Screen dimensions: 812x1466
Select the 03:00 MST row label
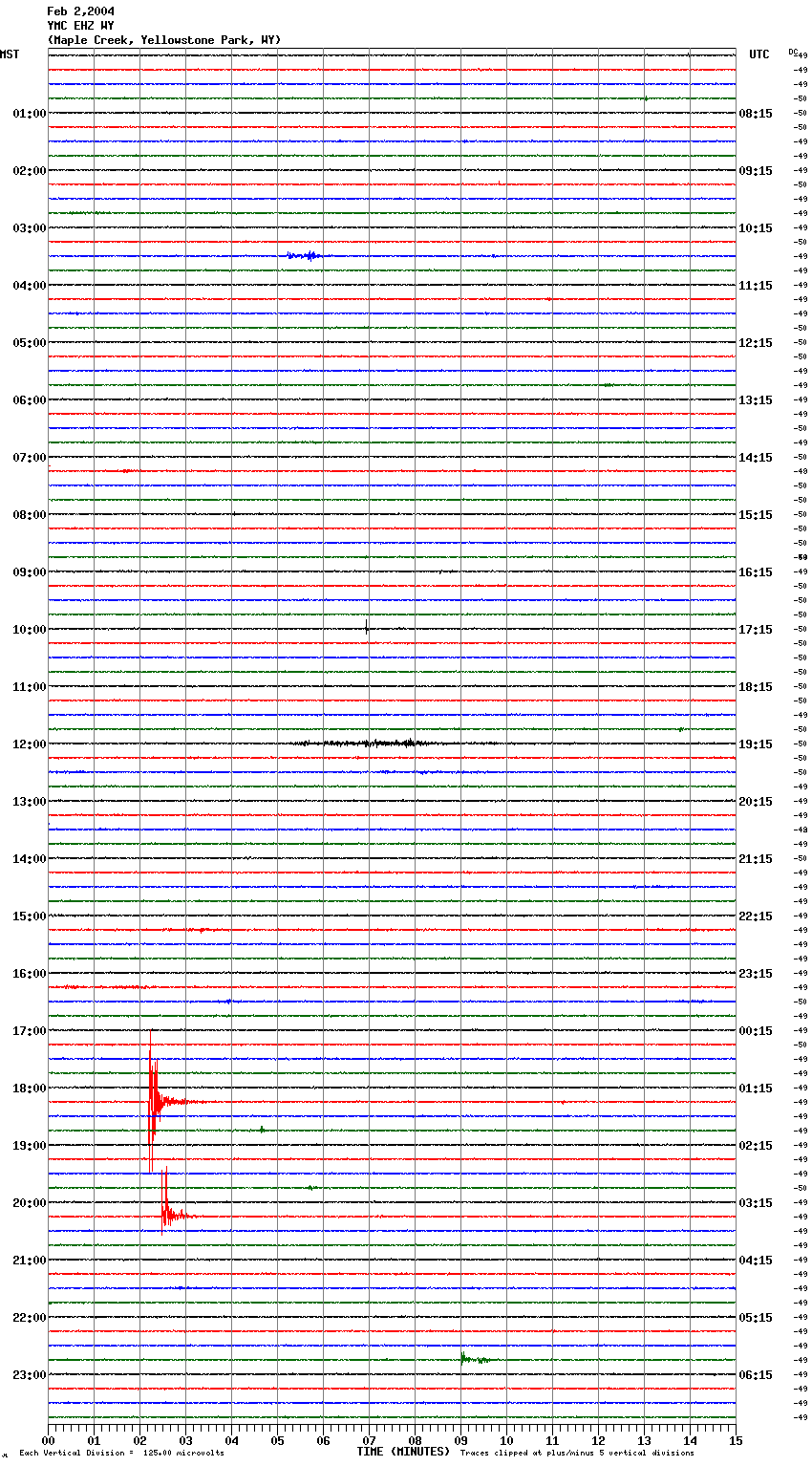pyautogui.click(x=30, y=228)
